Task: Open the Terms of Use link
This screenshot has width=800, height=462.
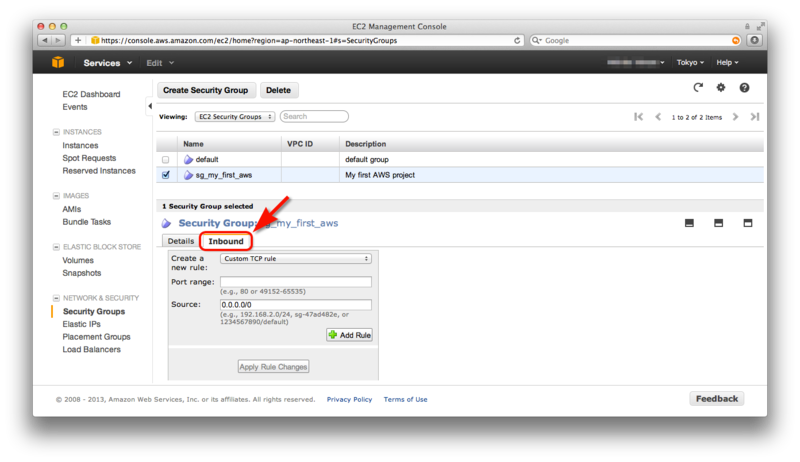Action: [406, 399]
